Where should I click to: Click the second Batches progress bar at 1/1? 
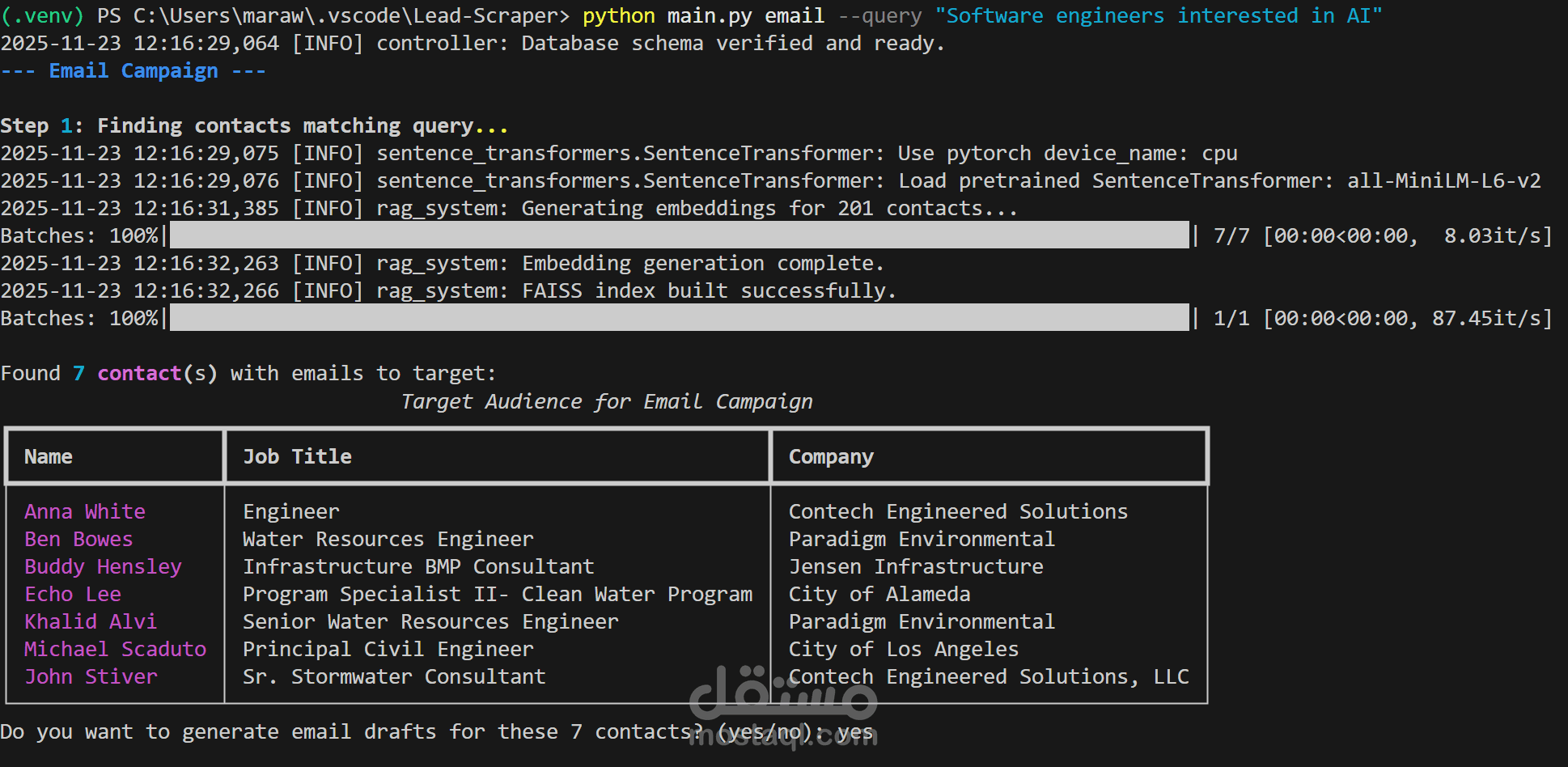coord(680,318)
